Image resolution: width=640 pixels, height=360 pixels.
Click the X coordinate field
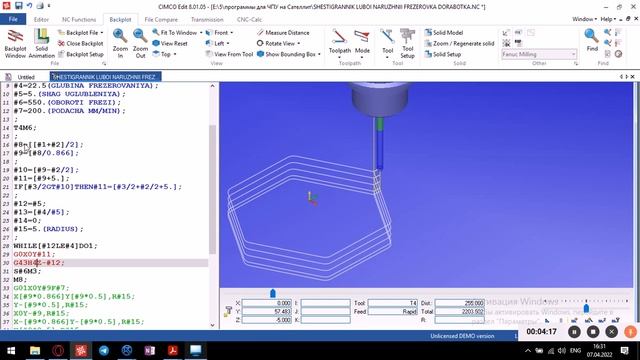[x=267, y=303]
